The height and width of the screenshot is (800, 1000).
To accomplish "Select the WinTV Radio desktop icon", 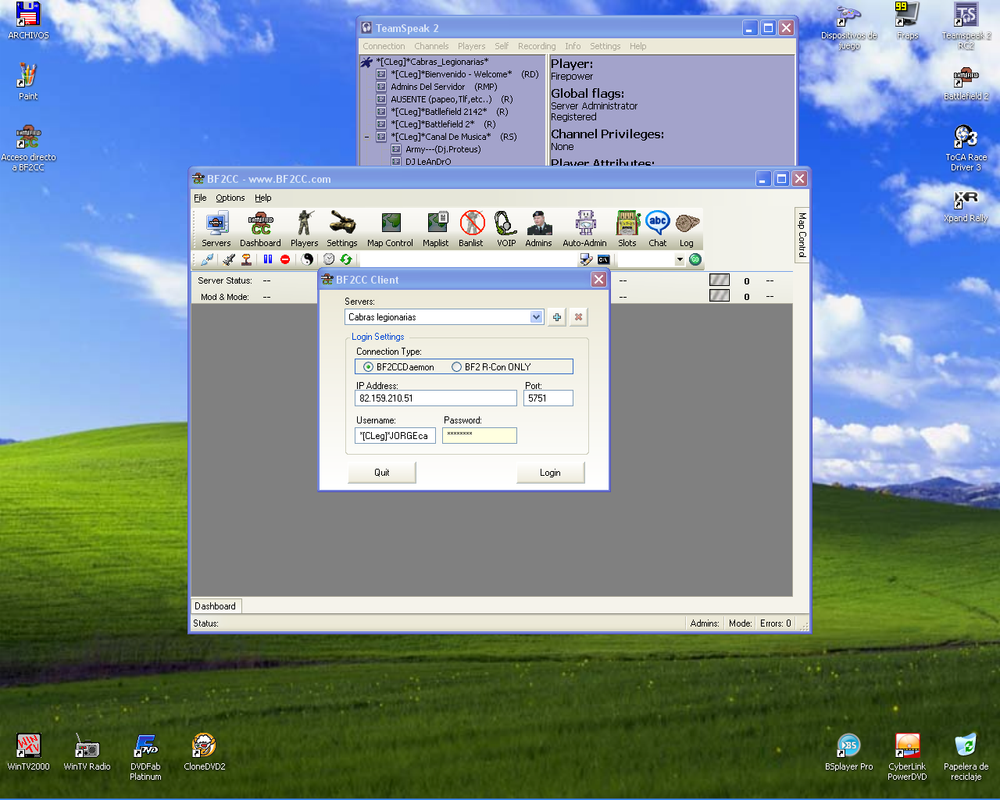I will [x=87, y=752].
